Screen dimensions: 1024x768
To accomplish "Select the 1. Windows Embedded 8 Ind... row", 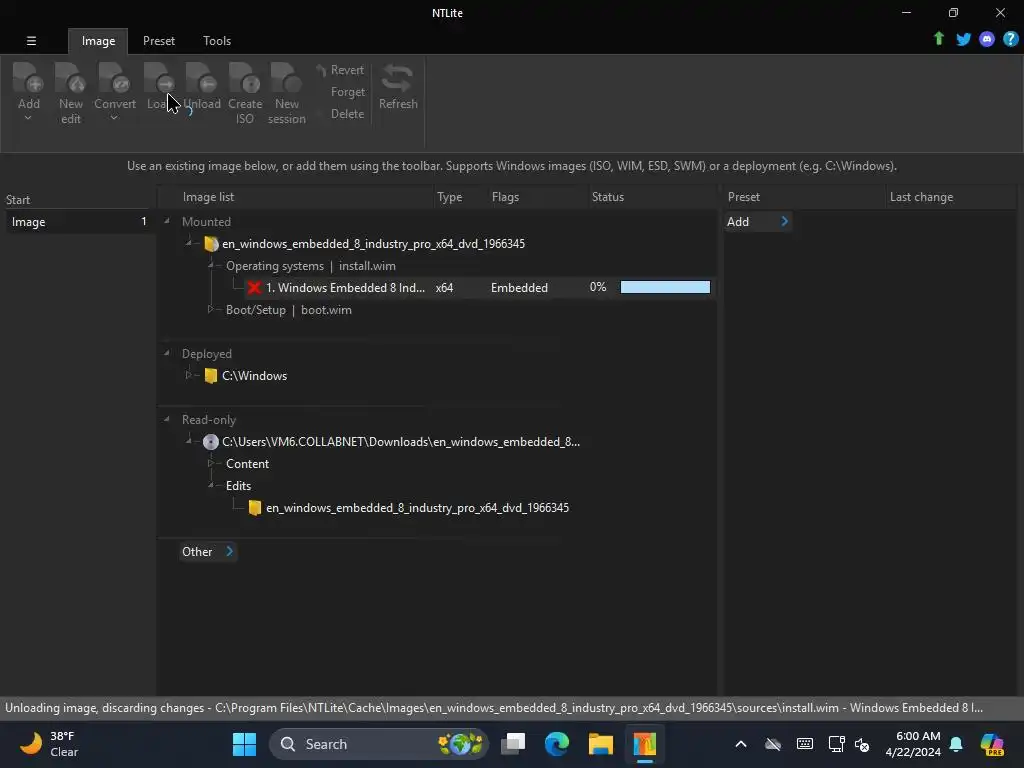I will [x=480, y=287].
